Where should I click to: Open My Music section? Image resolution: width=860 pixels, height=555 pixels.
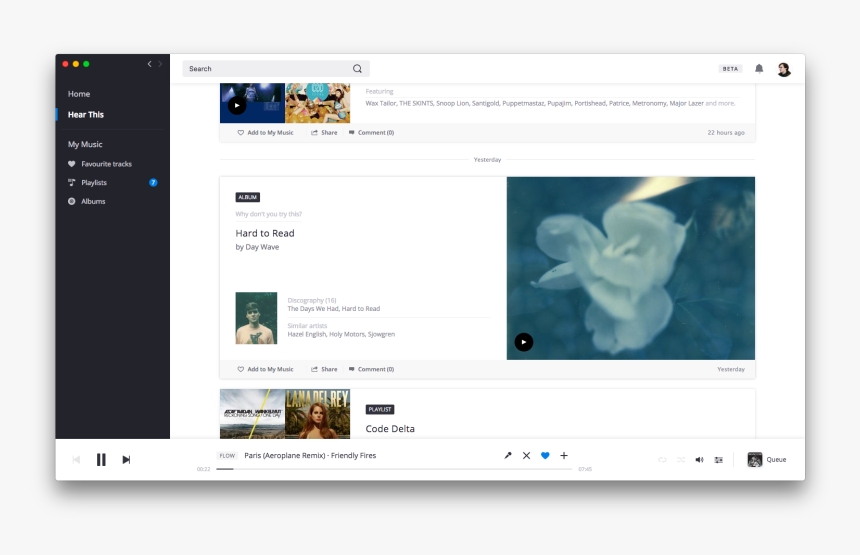click(x=85, y=144)
